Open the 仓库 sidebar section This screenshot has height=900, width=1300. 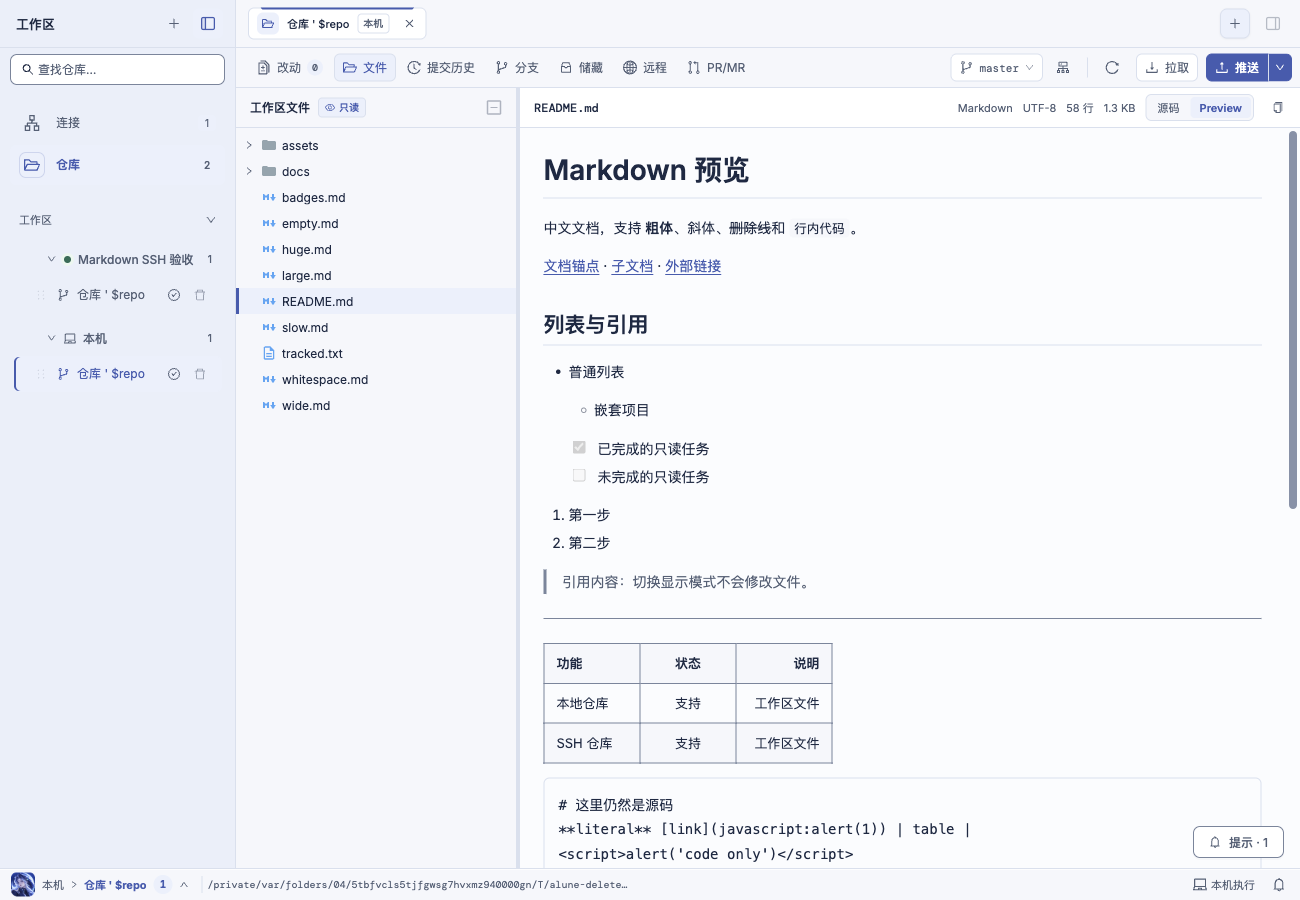117,165
